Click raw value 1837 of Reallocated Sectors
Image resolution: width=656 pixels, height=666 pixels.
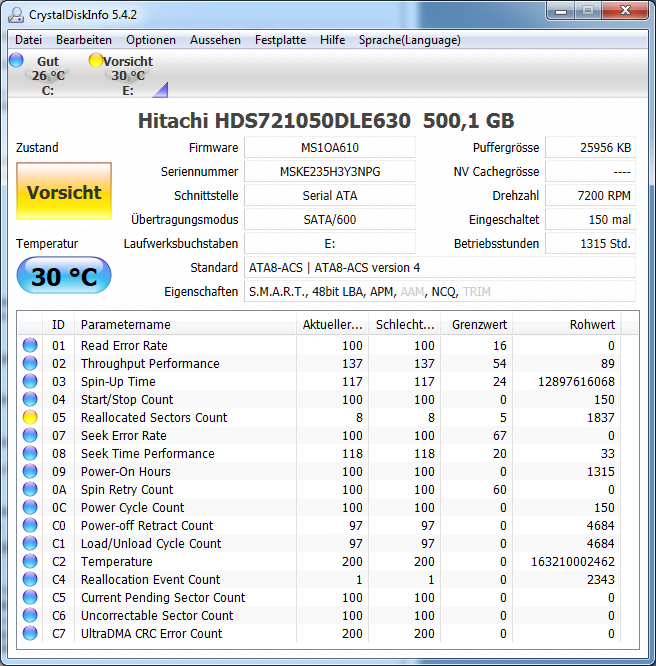(x=600, y=418)
